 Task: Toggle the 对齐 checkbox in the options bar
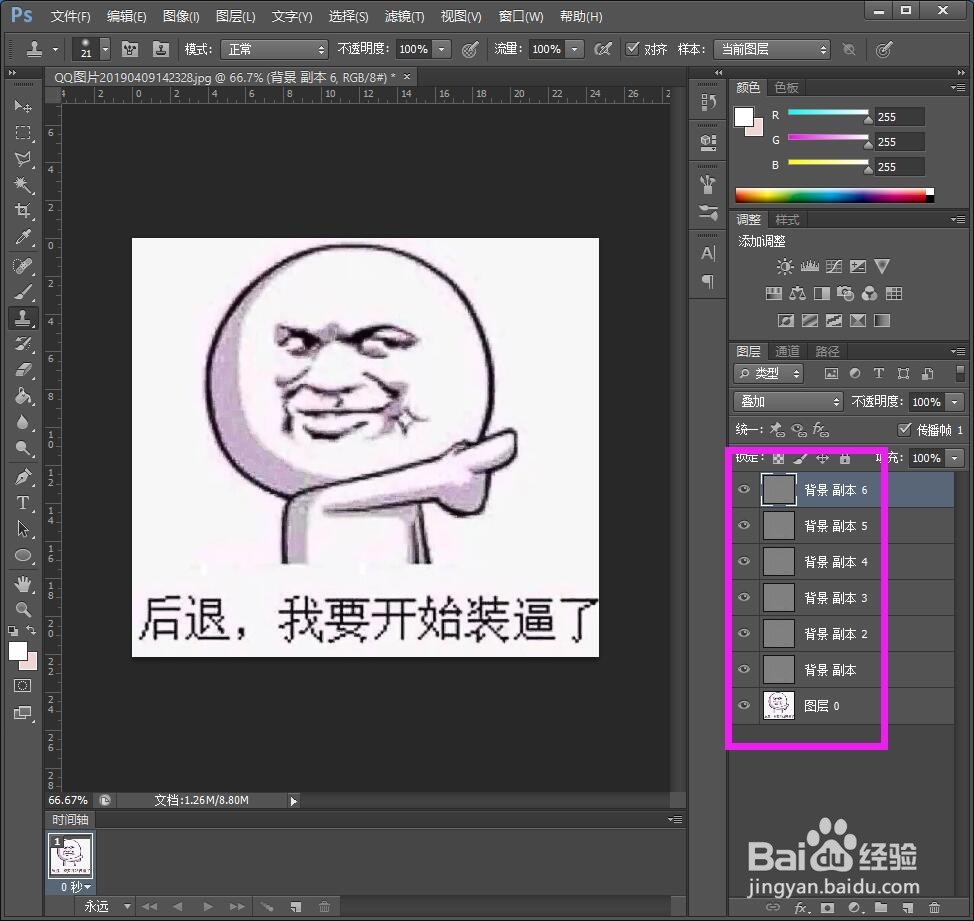click(633, 49)
